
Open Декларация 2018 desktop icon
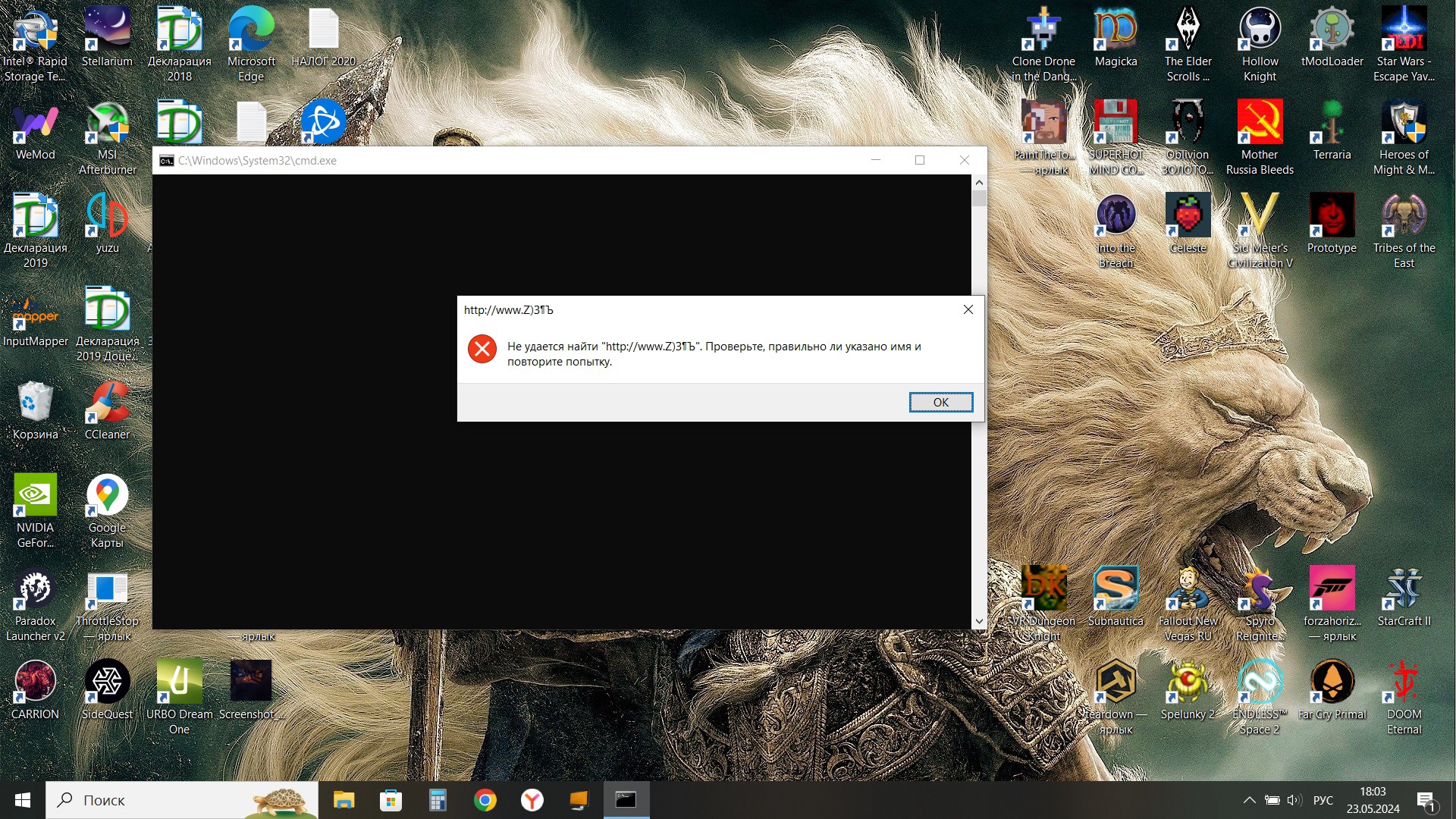179,44
